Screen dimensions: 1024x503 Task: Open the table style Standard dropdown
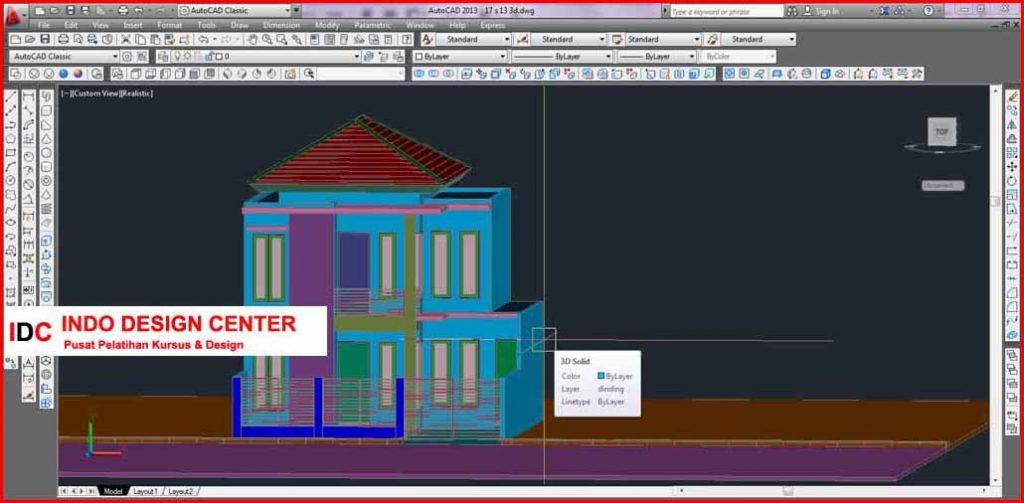663,39
